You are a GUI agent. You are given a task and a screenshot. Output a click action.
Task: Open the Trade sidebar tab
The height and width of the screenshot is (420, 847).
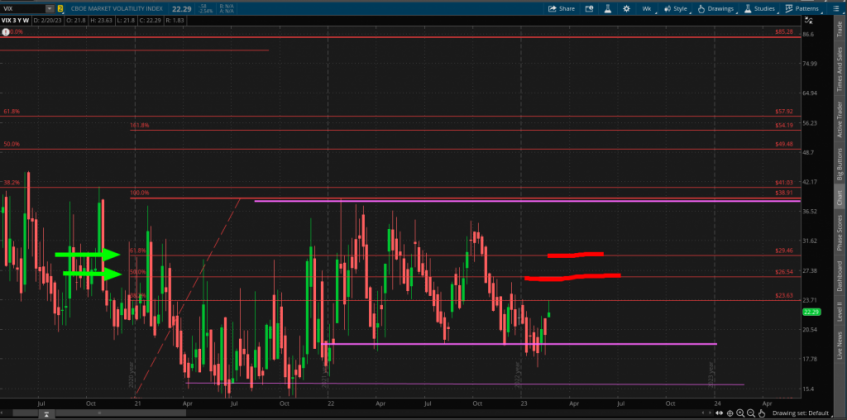click(839, 28)
